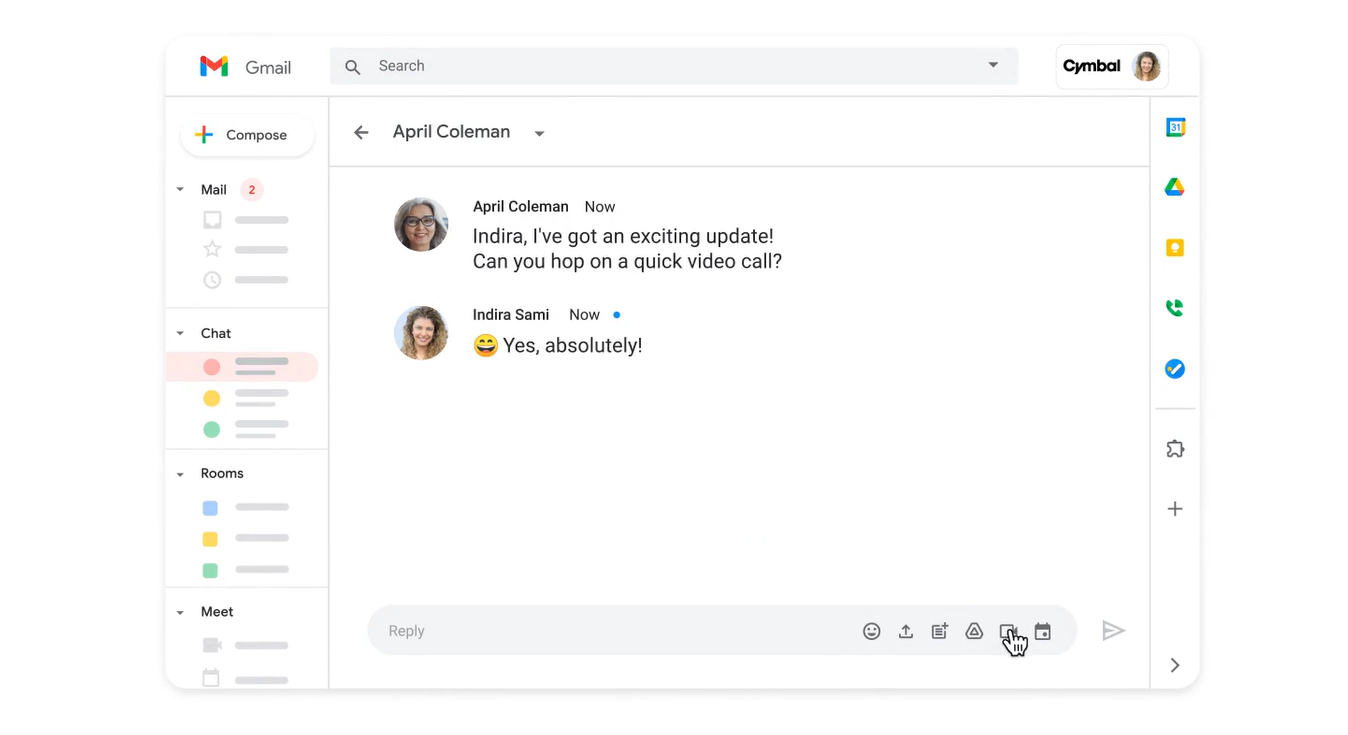This screenshot has width=1348, height=735.
Task: Upload a file to the chat
Action: tap(906, 631)
